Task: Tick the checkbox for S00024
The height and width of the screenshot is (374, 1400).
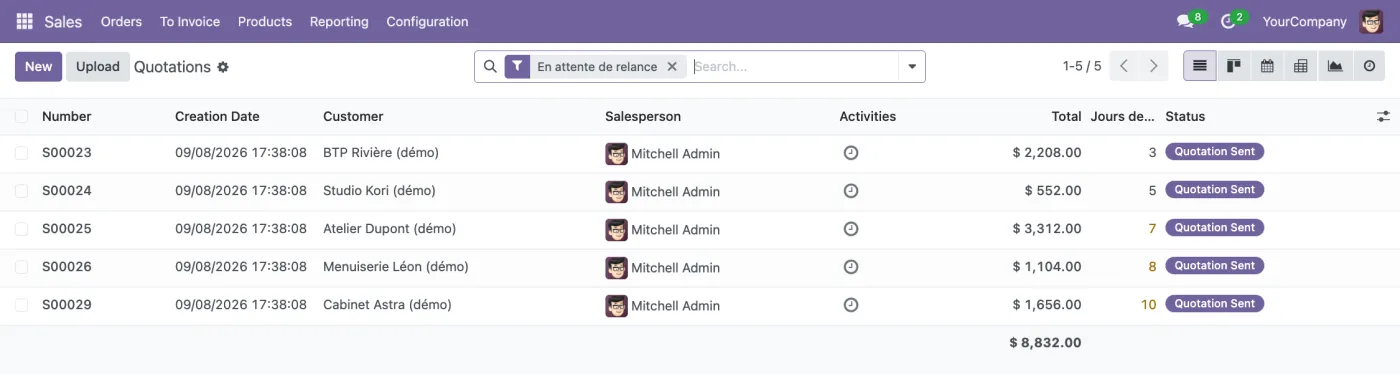Action: (x=21, y=191)
